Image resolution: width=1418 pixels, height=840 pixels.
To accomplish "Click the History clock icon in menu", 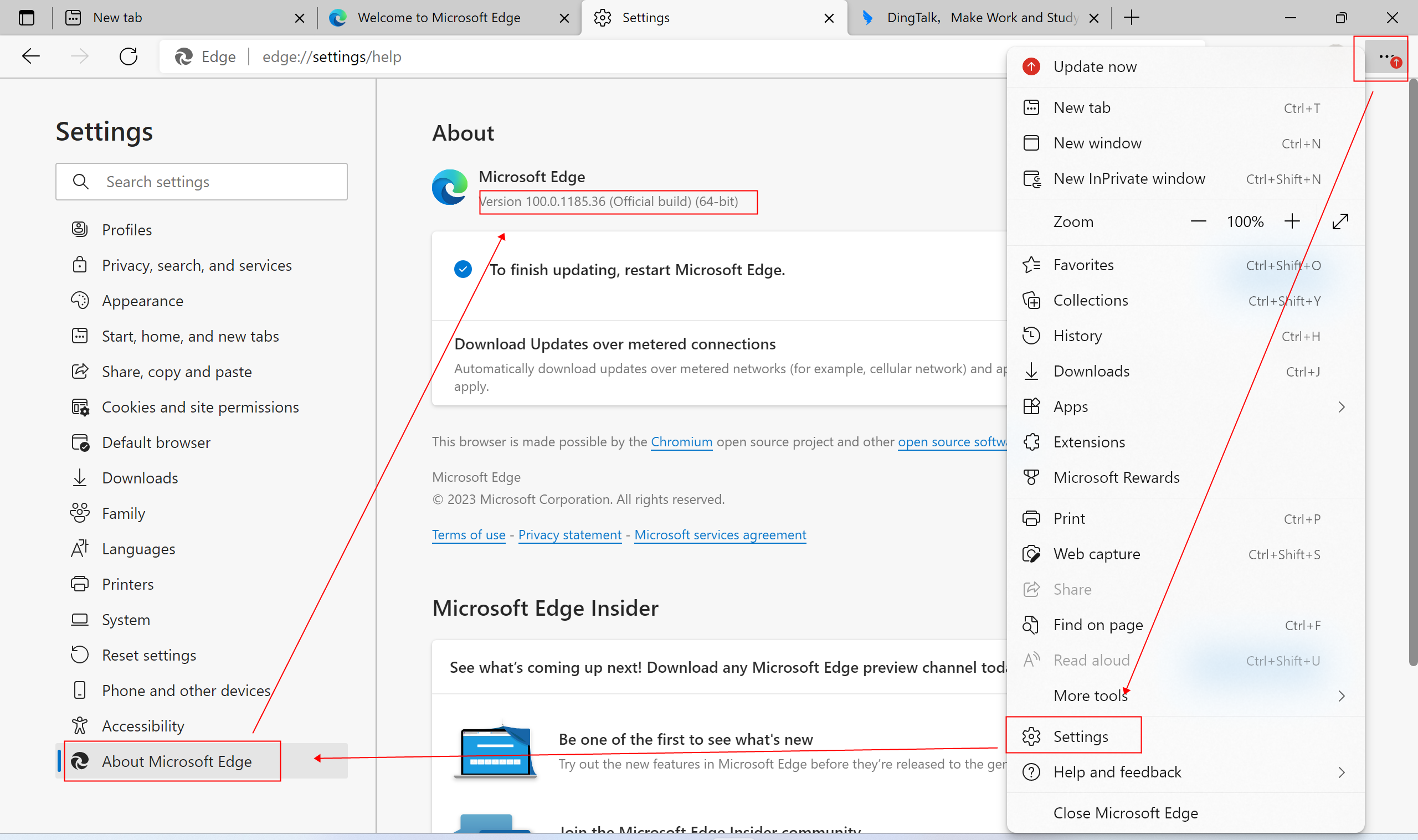I will (x=1031, y=336).
